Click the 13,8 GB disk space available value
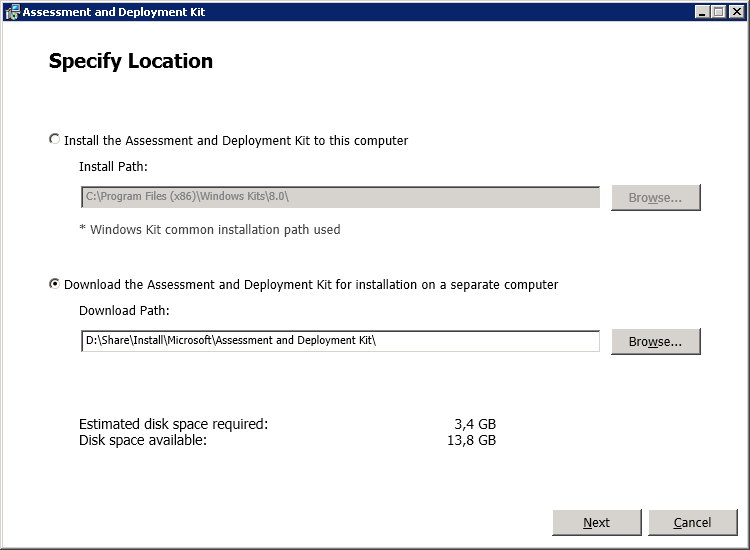This screenshot has width=750, height=550. click(x=472, y=440)
